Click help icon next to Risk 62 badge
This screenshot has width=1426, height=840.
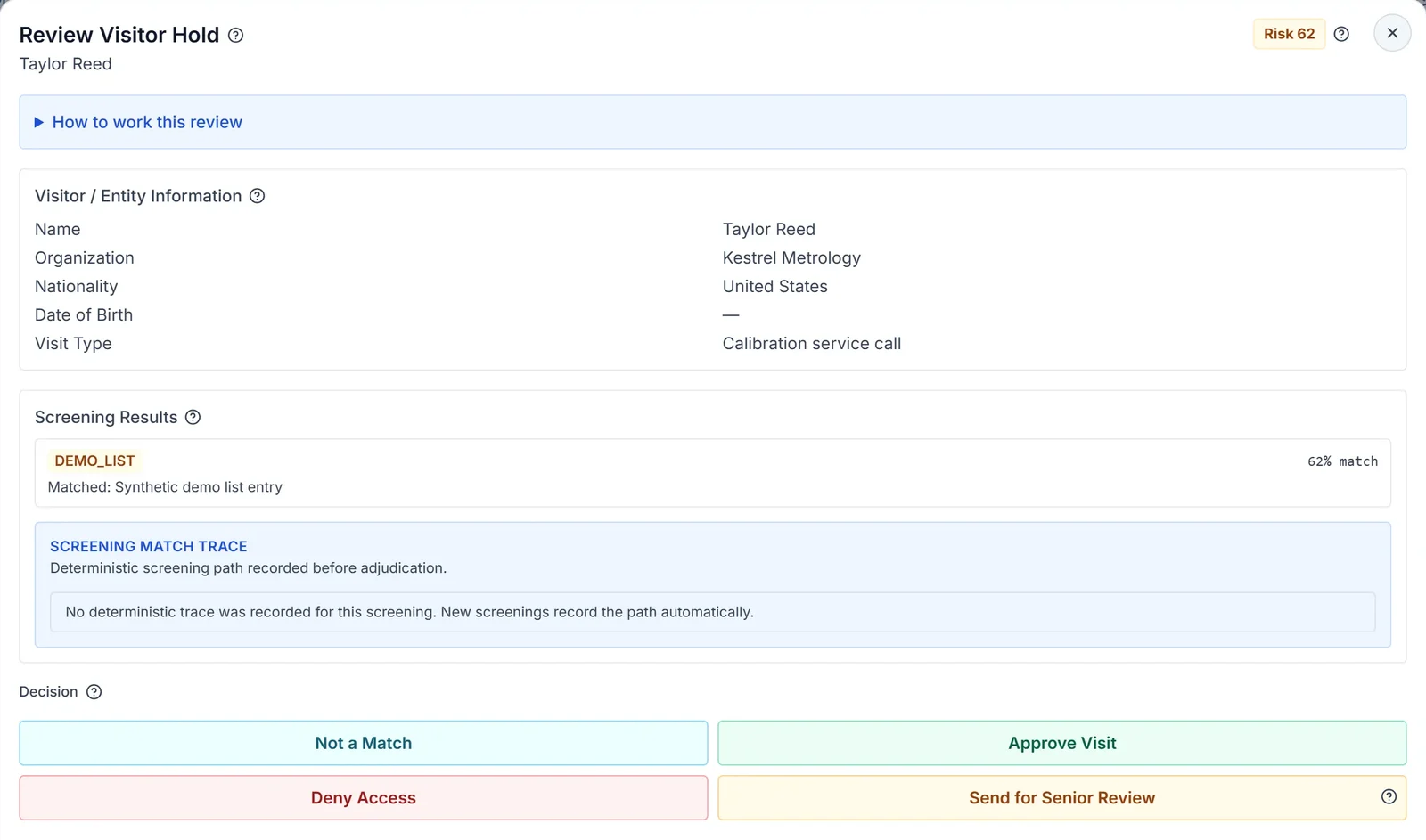(1341, 34)
